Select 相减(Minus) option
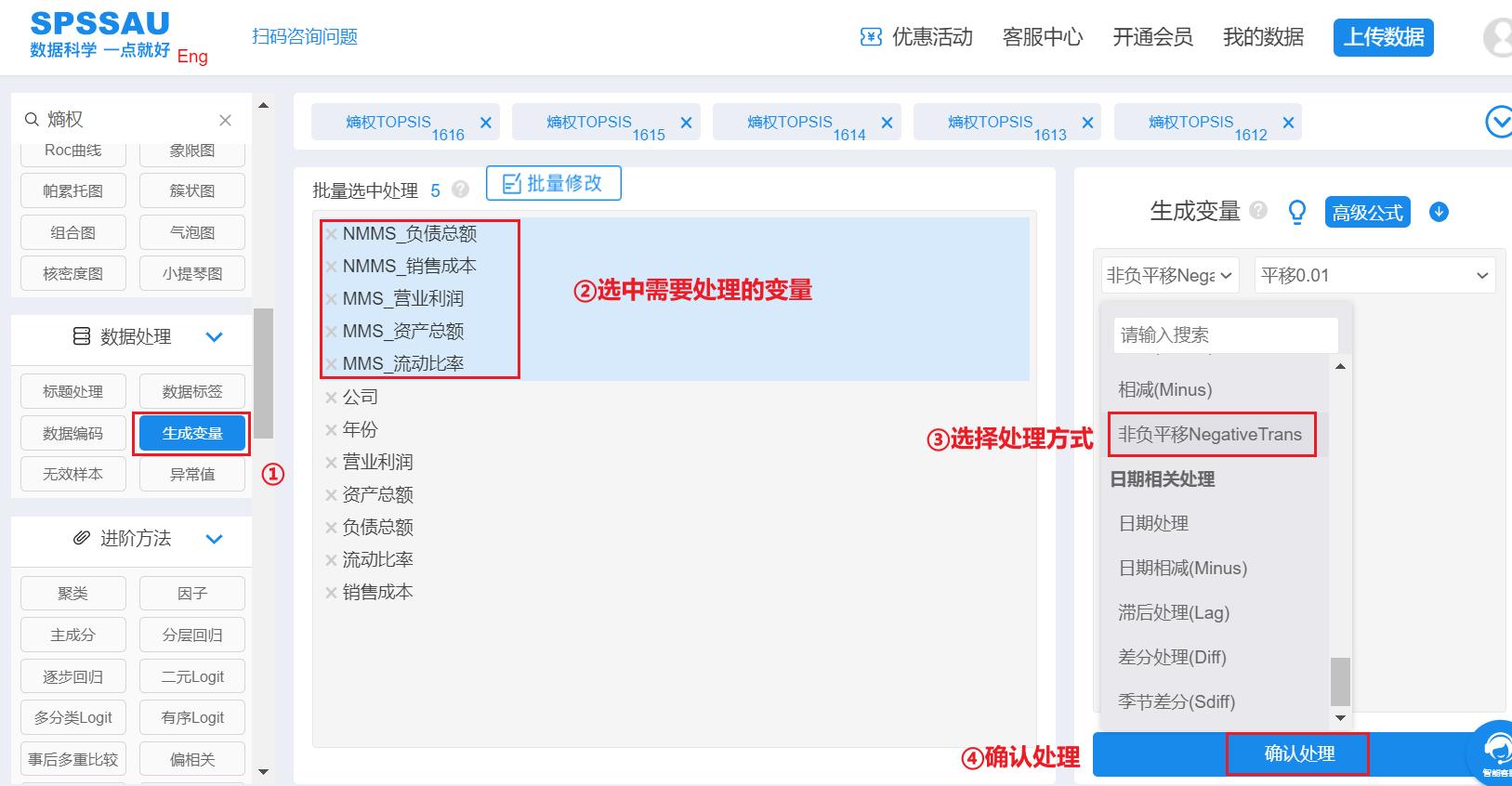This screenshot has height=786, width=1512. coord(1165,390)
